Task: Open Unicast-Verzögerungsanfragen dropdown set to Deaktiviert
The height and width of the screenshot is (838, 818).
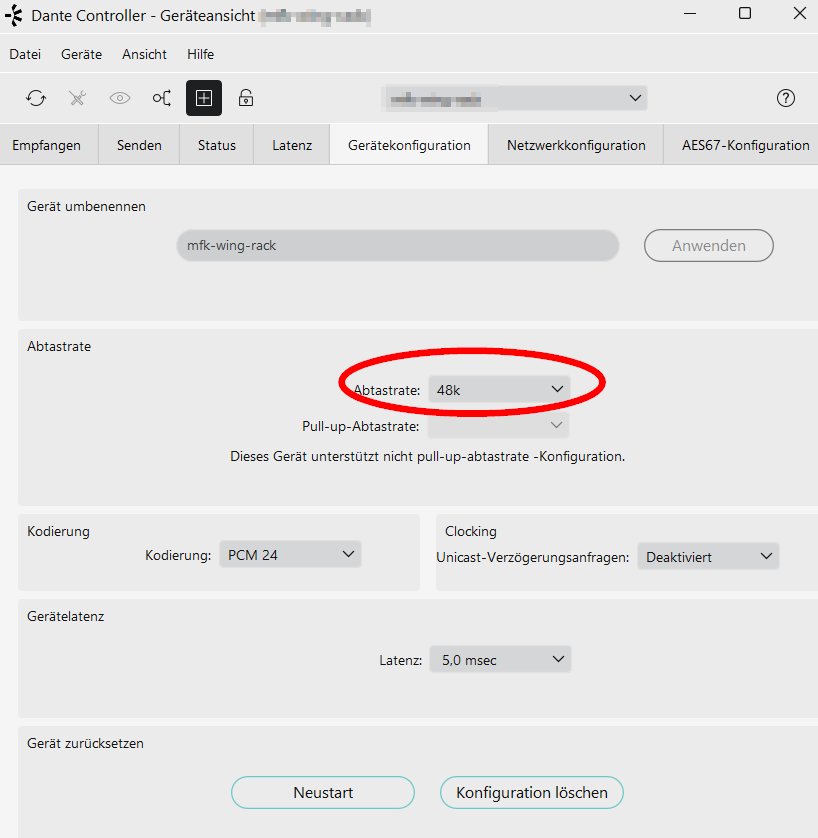Action: pyautogui.click(x=708, y=557)
